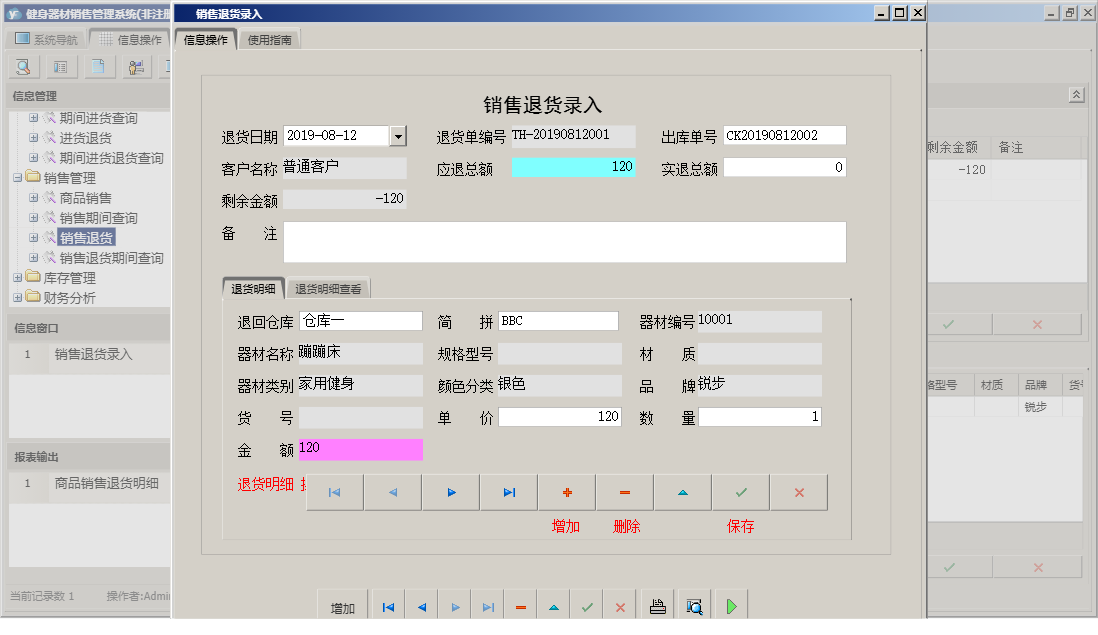Screen dimensions: 1098x635
Task: Open print preview from the bottom toolbar
Action: point(692,604)
